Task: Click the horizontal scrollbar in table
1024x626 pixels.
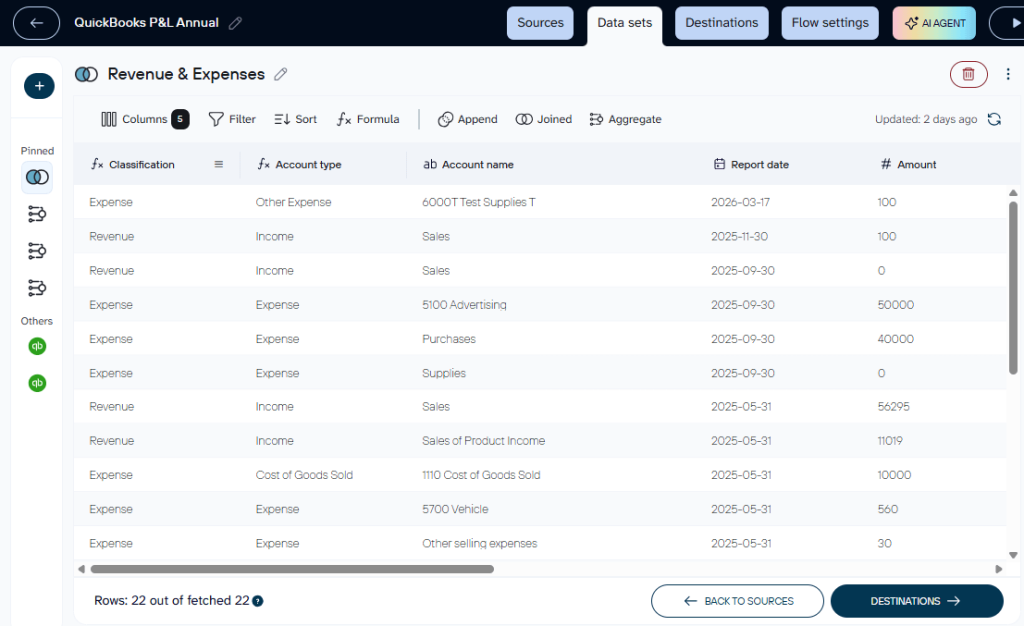Action: (292, 569)
